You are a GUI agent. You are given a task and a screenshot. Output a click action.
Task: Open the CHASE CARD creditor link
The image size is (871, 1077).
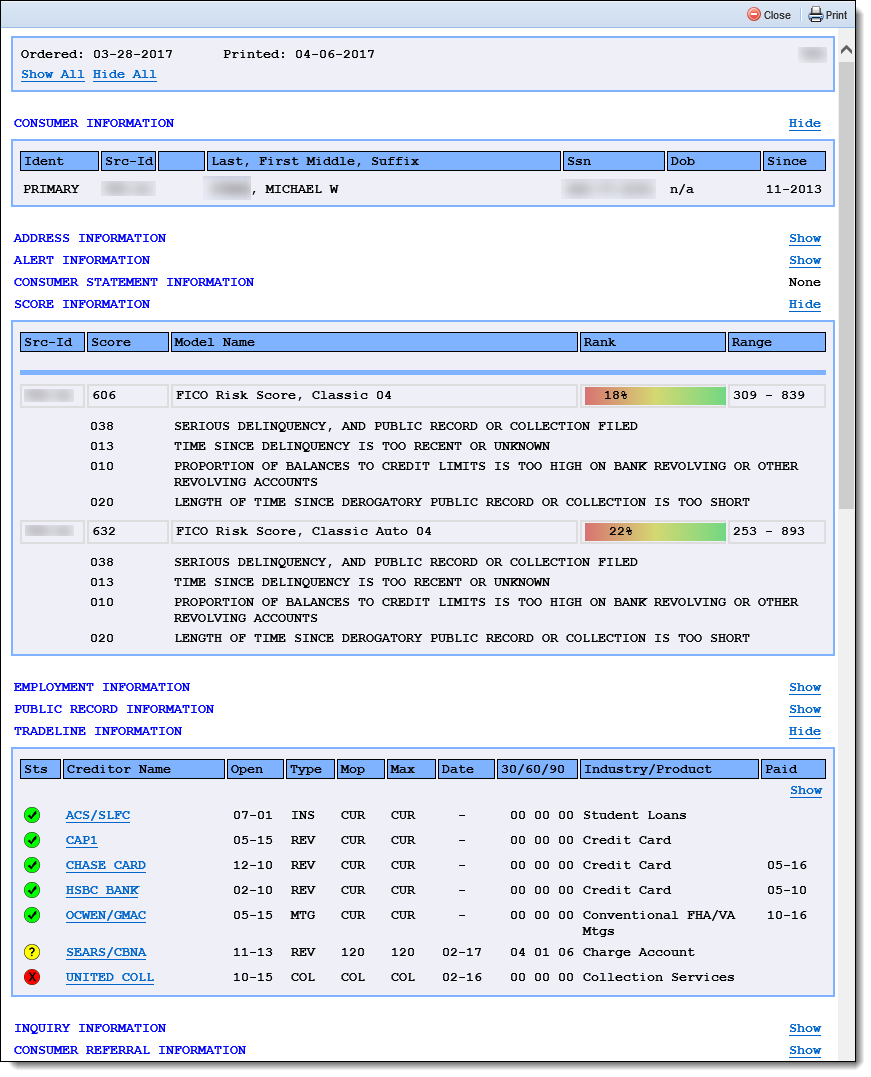click(x=106, y=865)
